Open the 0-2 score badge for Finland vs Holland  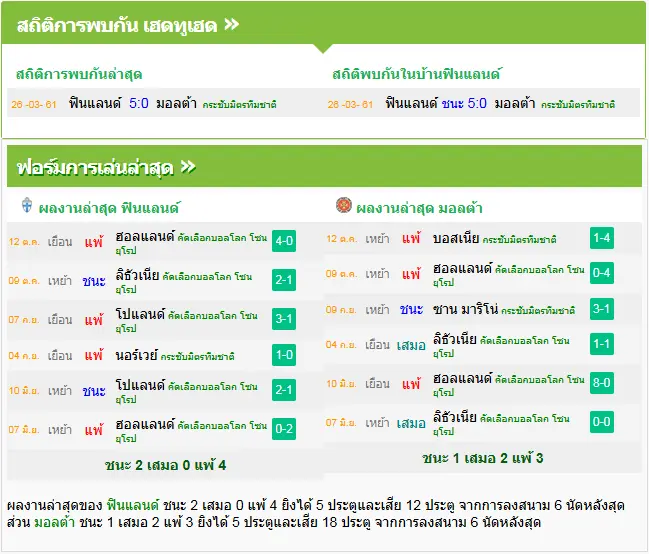coord(284,429)
